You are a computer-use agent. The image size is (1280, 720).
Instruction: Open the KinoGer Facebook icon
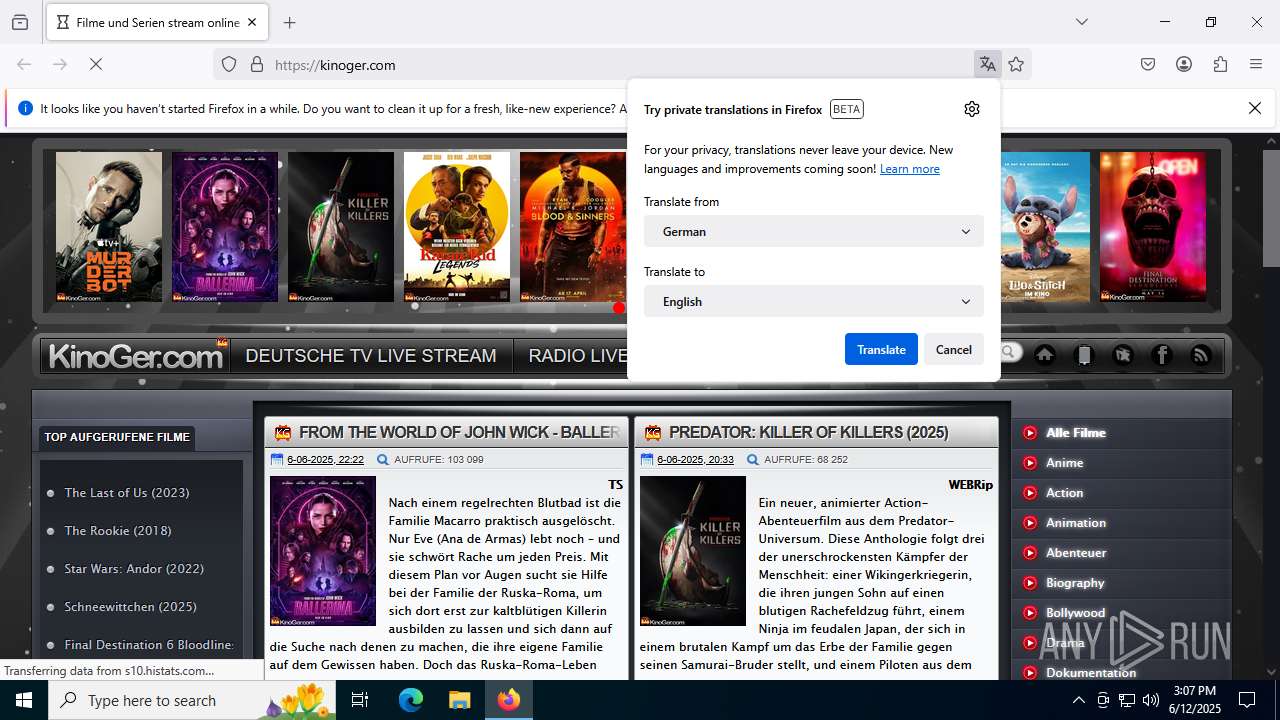tap(1162, 355)
